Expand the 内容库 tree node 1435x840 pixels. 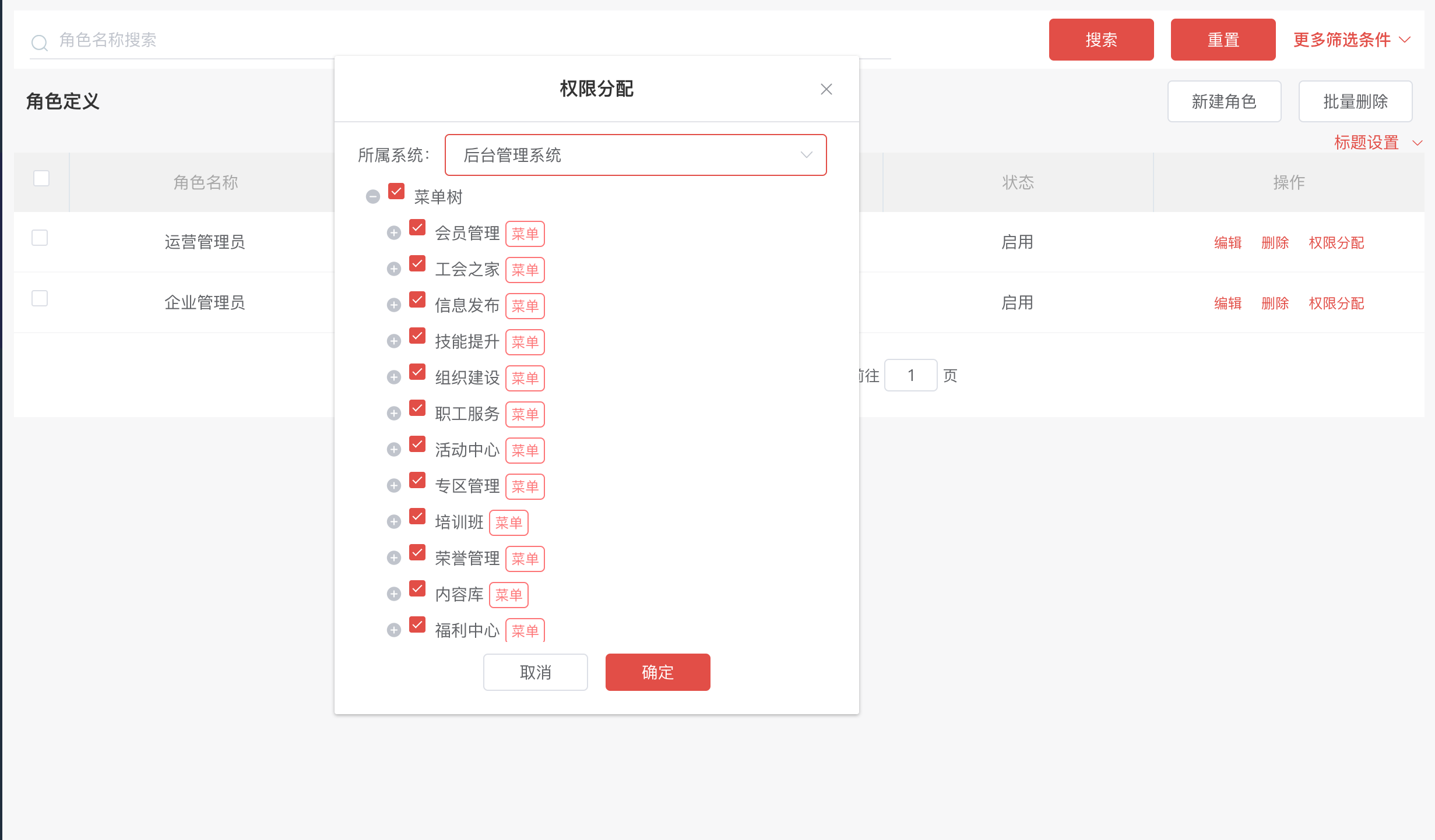pyautogui.click(x=394, y=594)
